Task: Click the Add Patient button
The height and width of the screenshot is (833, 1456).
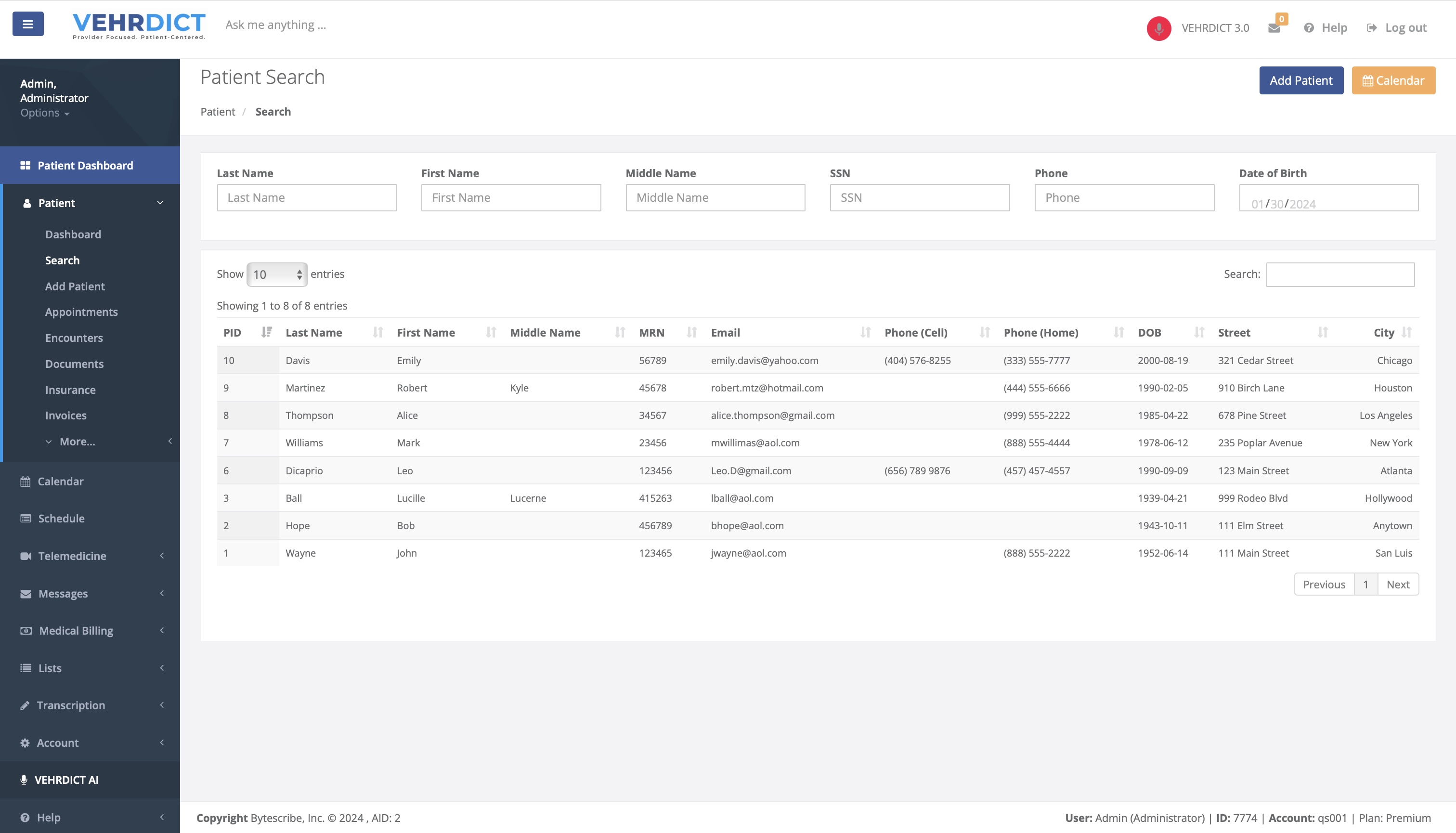Action: tap(1300, 80)
